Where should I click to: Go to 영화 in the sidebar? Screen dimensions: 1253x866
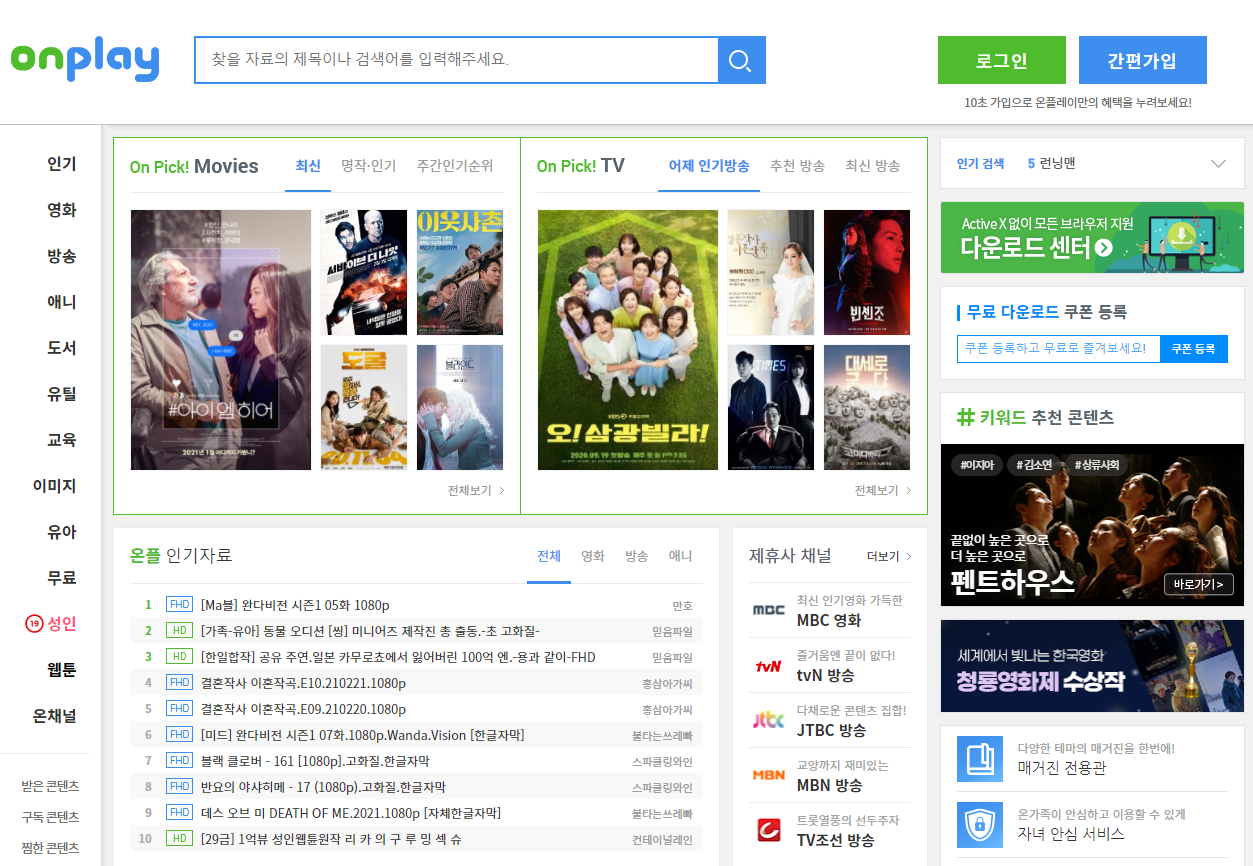coord(62,210)
